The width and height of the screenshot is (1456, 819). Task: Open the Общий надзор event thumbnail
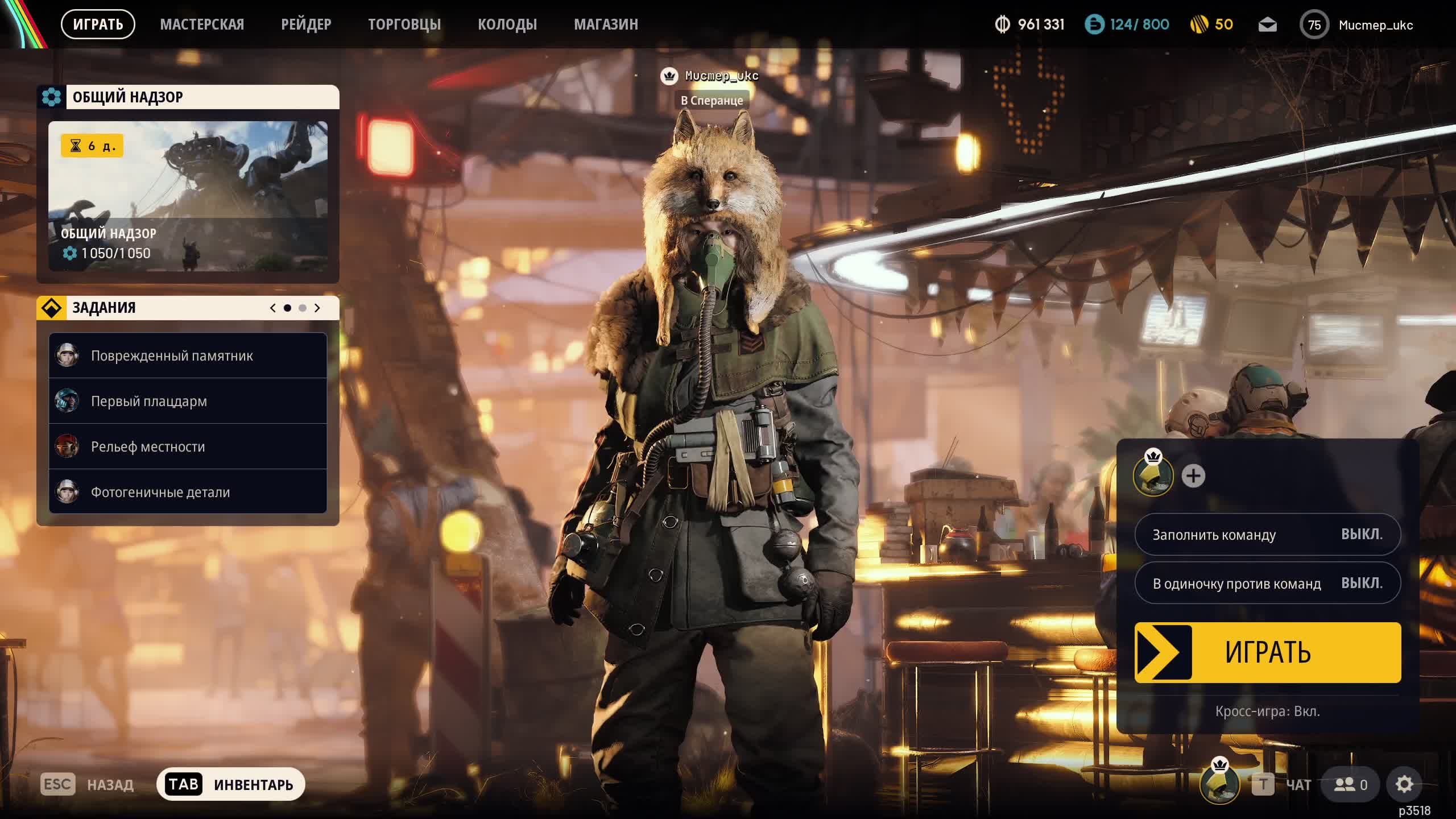point(188,195)
